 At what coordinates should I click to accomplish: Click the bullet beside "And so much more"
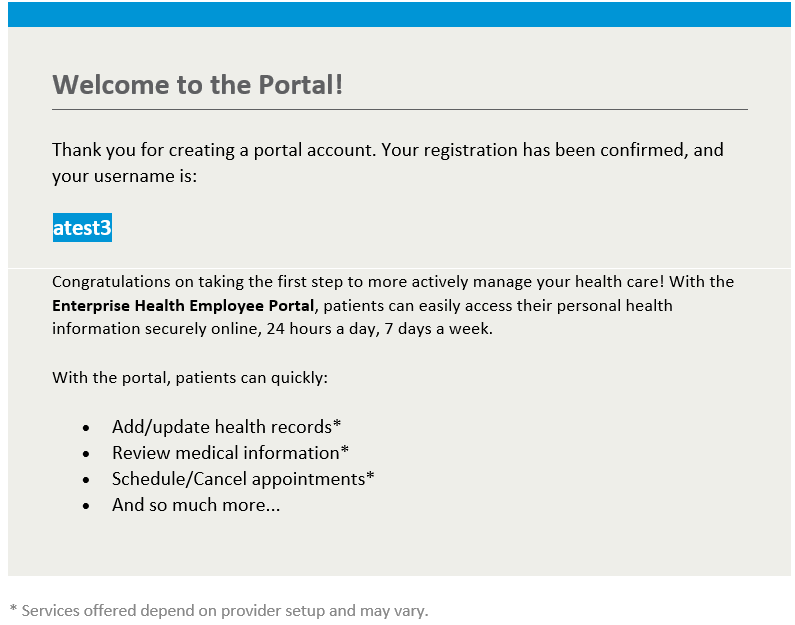coord(87,506)
